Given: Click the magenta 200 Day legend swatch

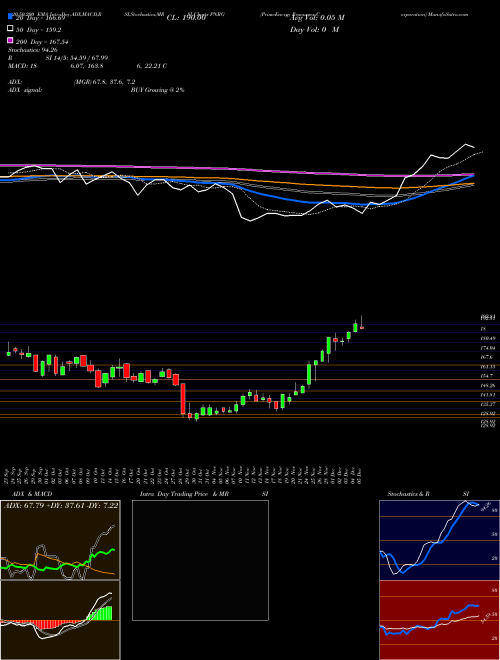Looking at the screenshot, I should tap(11, 40).
